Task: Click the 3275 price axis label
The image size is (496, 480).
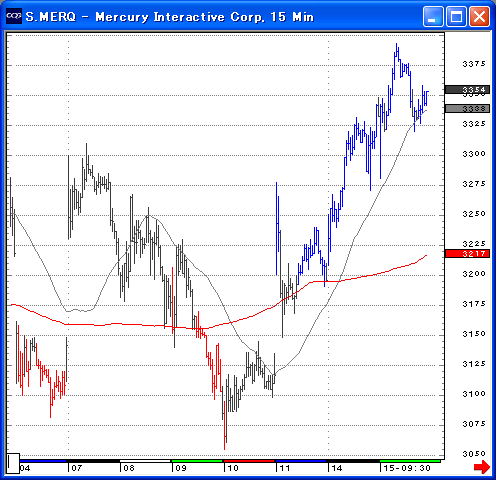Action: click(x=474, y=184)
